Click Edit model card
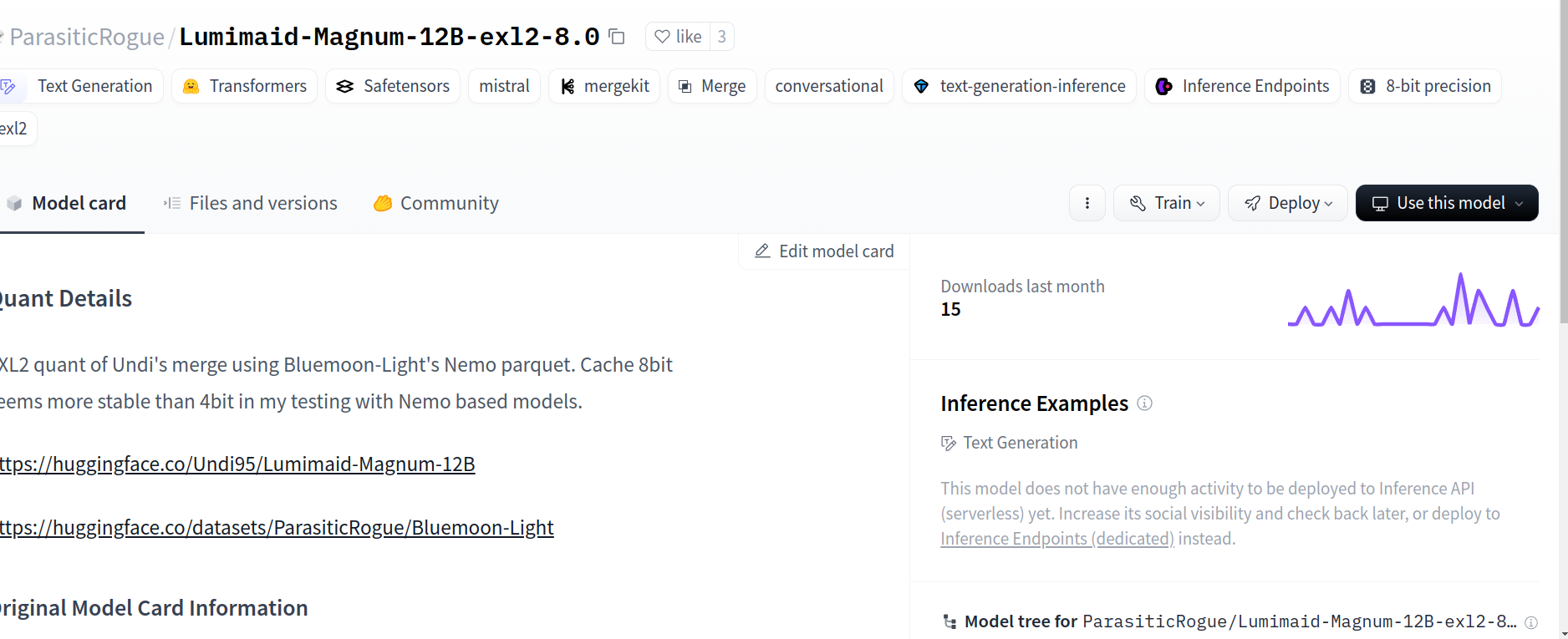 824,251
